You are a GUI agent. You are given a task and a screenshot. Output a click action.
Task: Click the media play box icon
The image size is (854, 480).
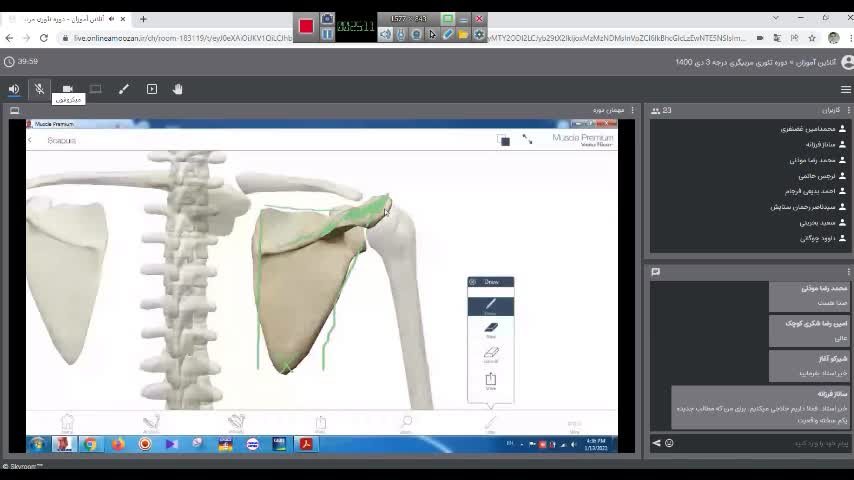coord(152,89)
